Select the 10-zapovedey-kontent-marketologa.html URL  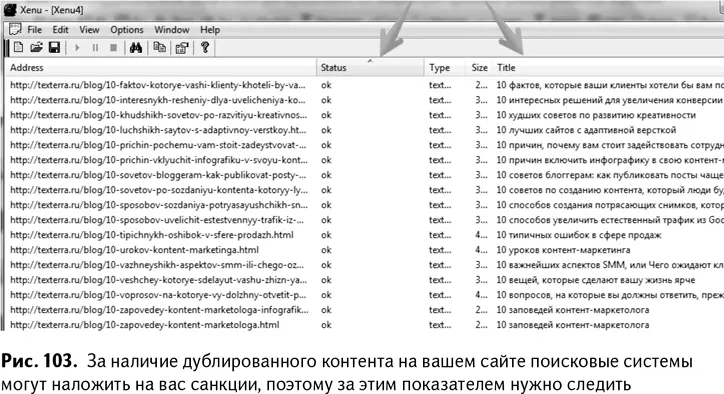(145, 325)
